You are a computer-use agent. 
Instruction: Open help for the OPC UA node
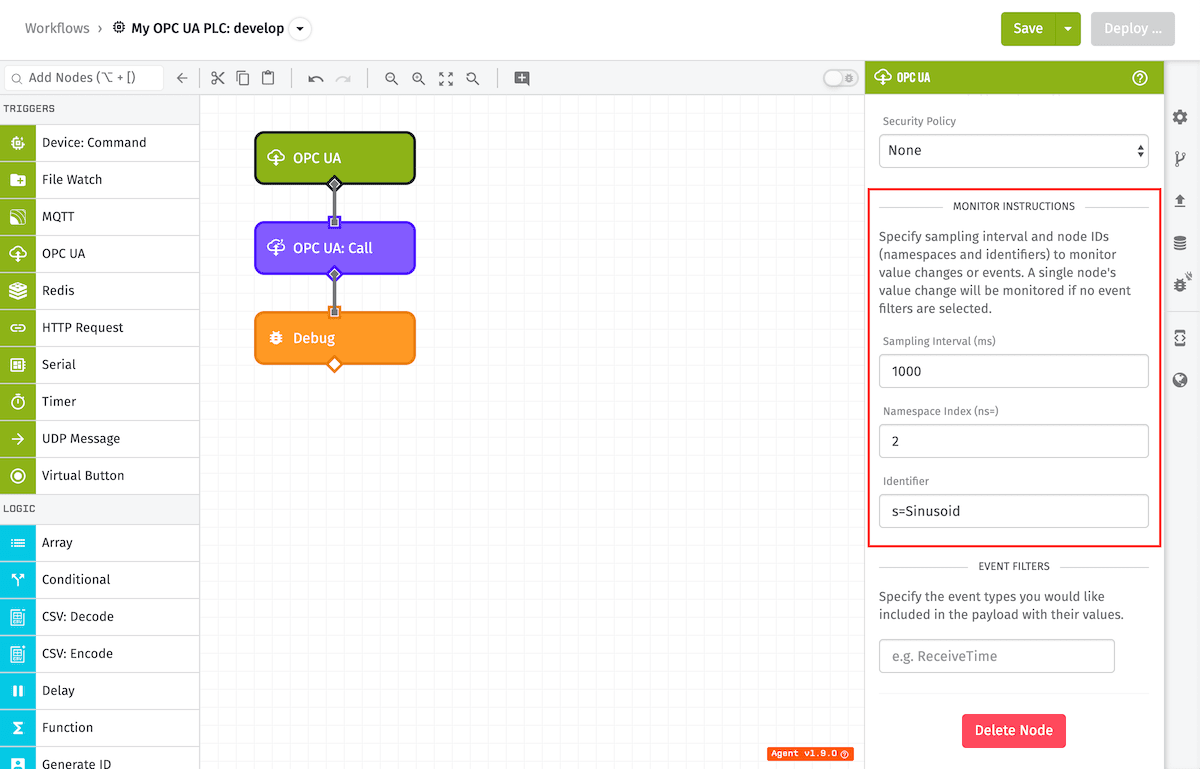[1140, 78]
